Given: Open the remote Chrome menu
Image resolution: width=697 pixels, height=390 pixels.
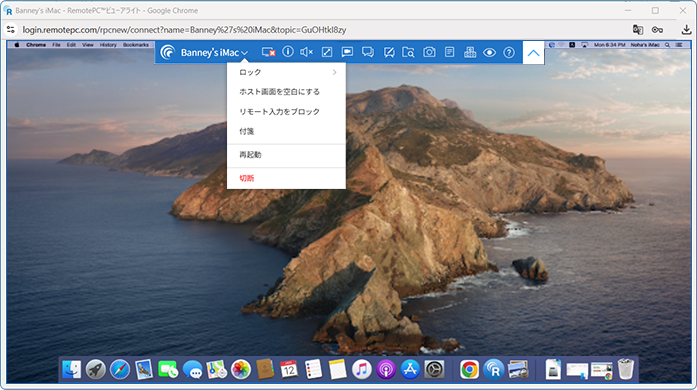Looking at the screenshot, I should pos(36,45).
